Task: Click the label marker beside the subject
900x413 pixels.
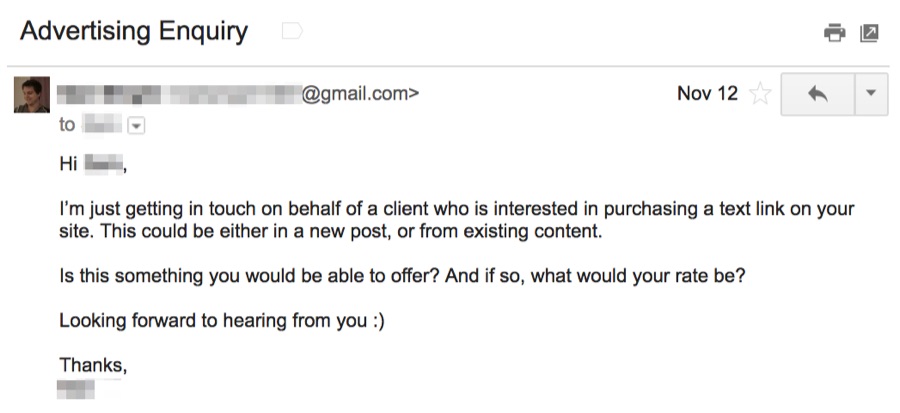Action: click(x=292, y=31)
